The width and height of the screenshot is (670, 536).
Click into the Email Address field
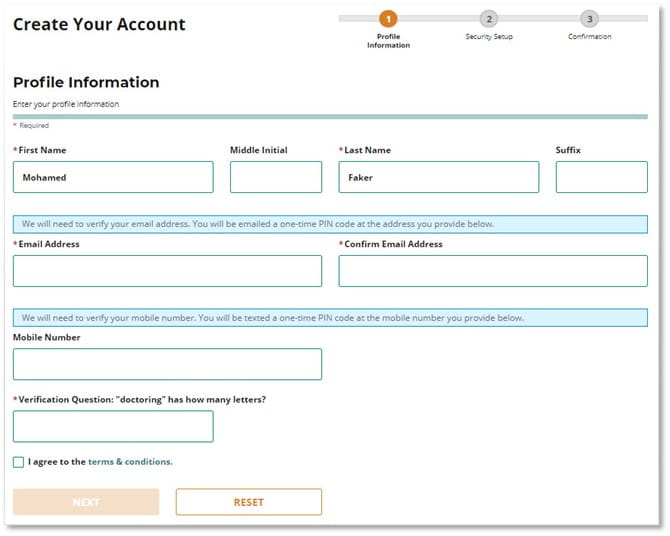[167, 271]
